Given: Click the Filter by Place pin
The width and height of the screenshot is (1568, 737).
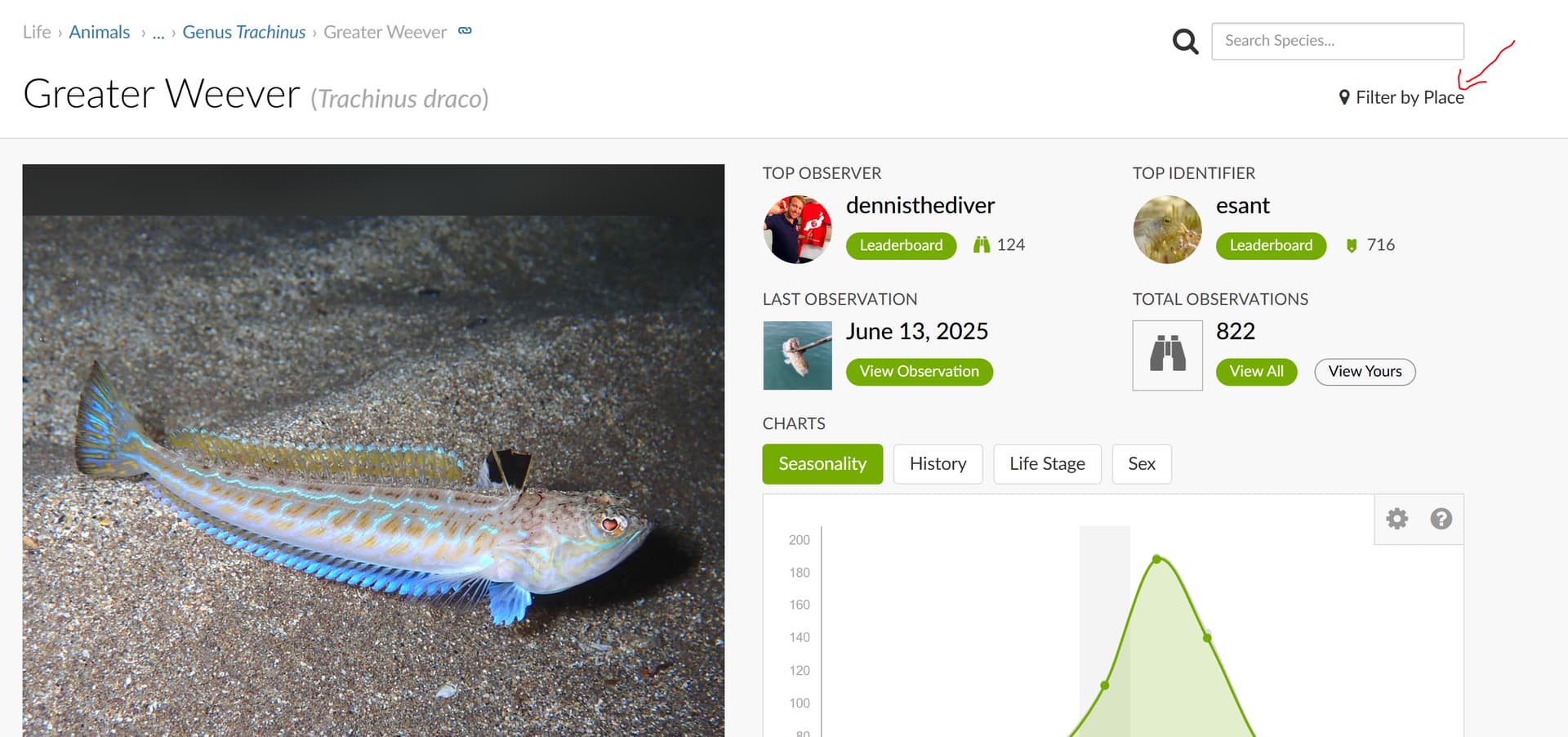Looking at the screenshot, I should (1344, 97).
